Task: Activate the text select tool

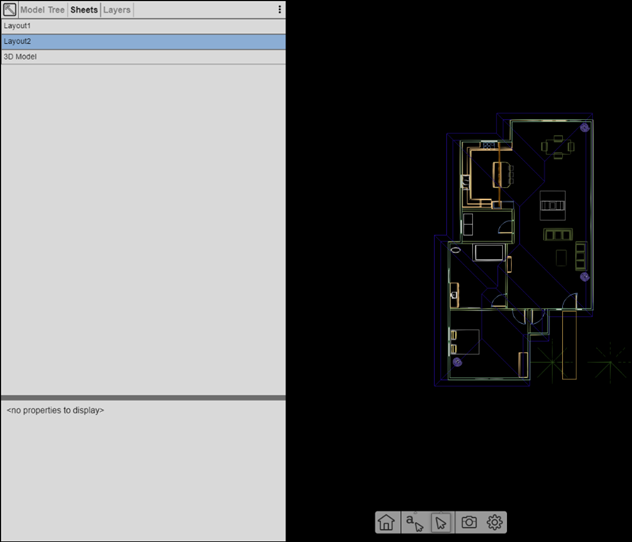Action: tap(413, 522)
